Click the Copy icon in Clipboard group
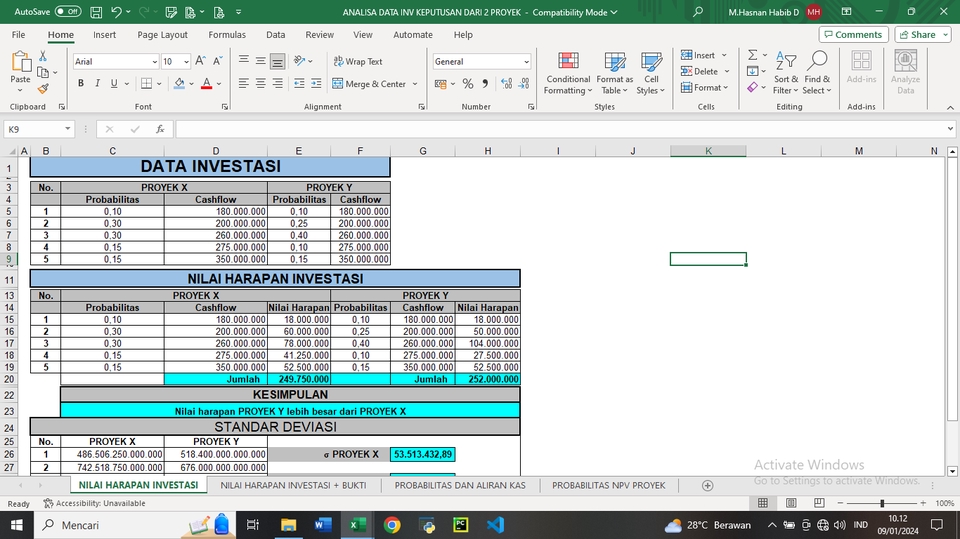This screenshot has width=960, height=539. click(x=43, y=72)
